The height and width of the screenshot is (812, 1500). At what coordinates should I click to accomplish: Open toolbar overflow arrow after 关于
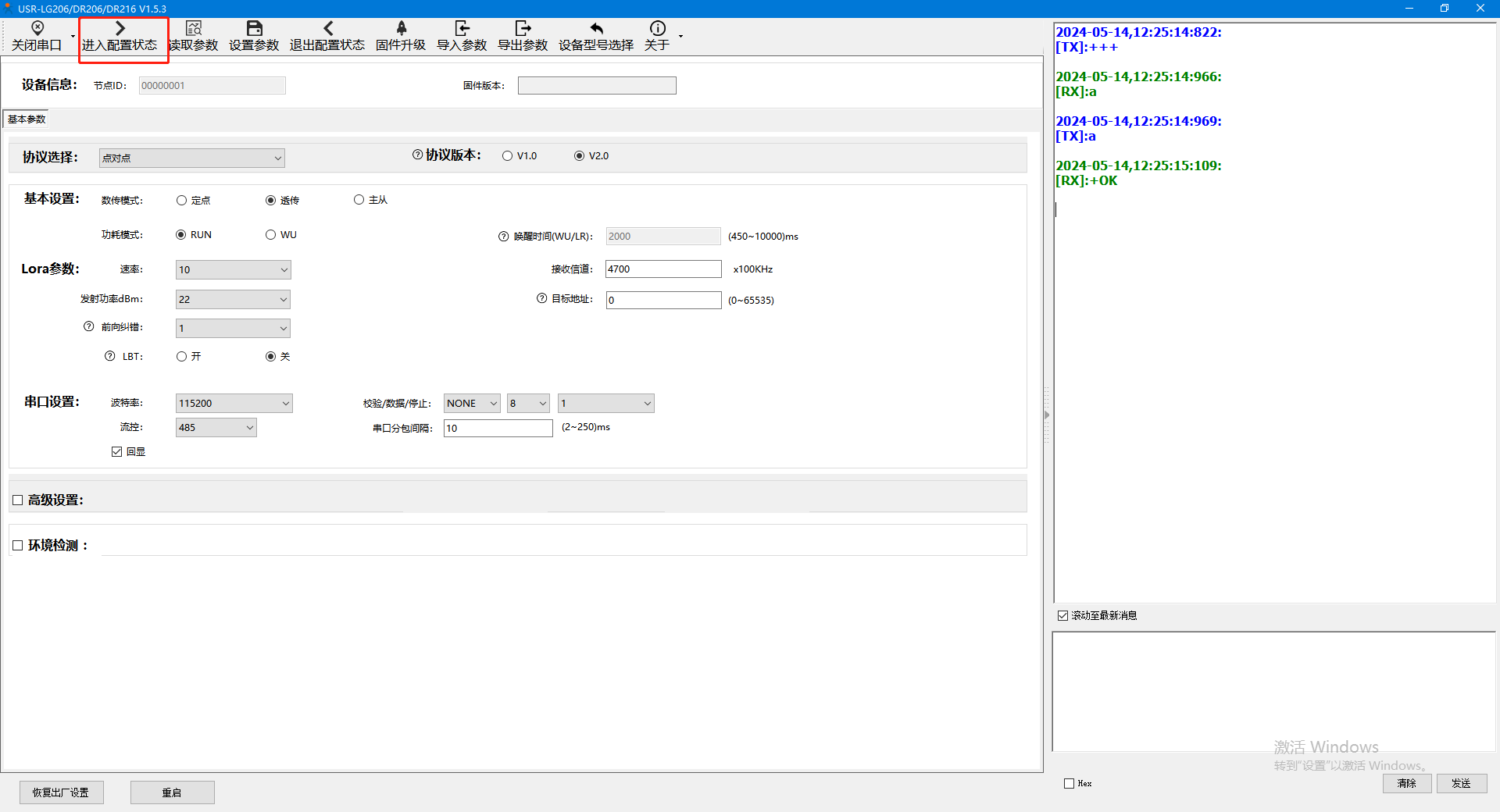coord(680,37)
